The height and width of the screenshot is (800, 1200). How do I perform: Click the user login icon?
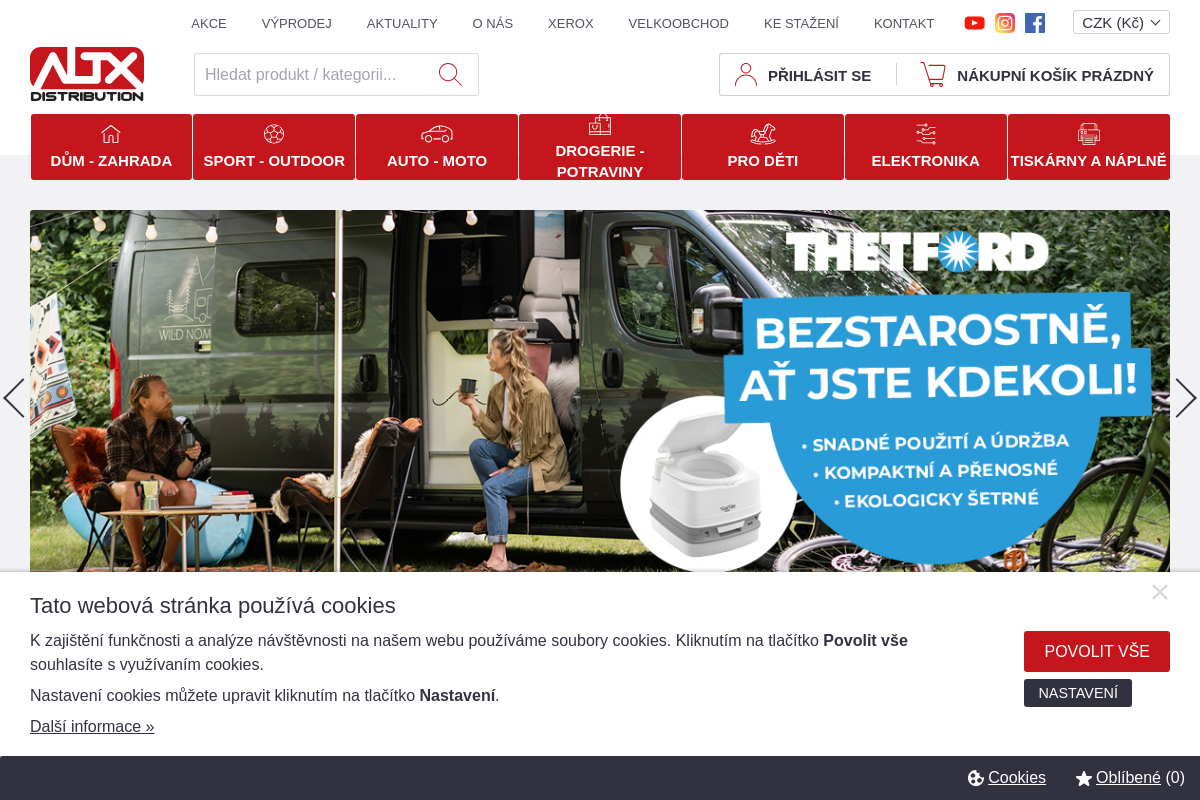746,75
